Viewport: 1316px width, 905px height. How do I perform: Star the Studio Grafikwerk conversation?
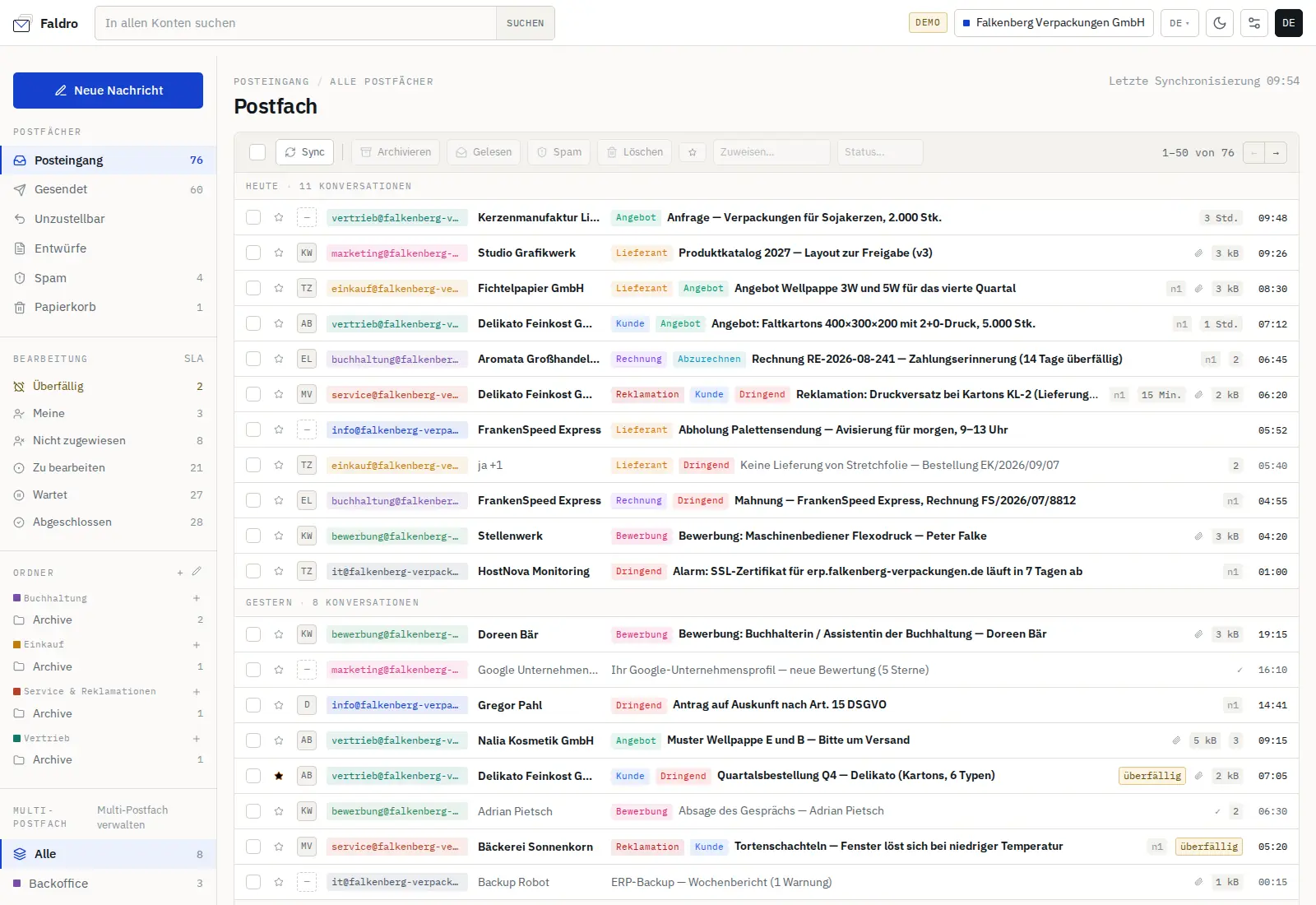pos(279,253)
